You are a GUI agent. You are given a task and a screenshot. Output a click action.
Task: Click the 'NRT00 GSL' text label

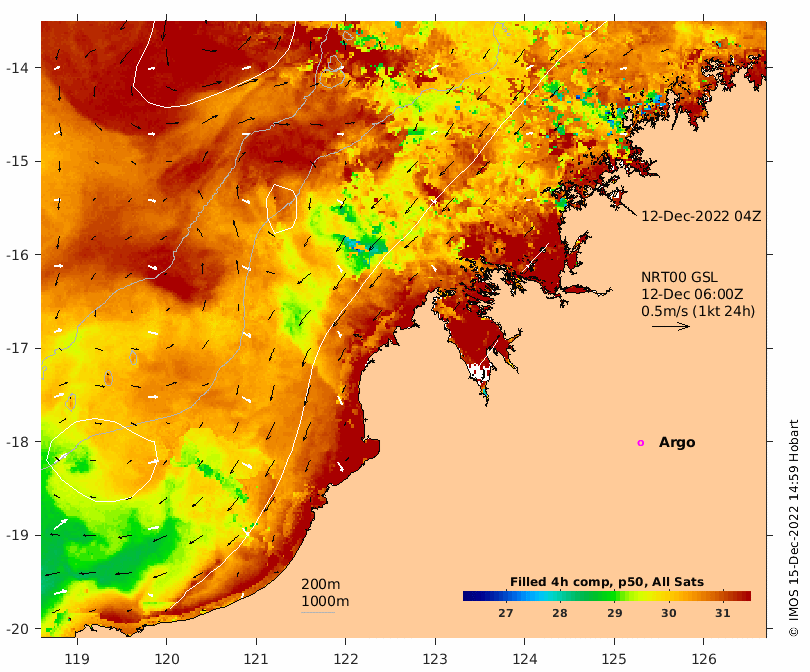pyautogui.click(x=679, y=277)
